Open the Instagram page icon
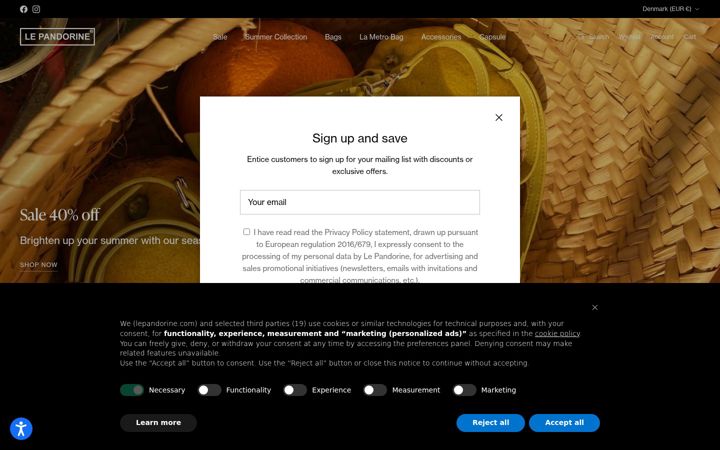Screen dimensions: 720x450 36,9
